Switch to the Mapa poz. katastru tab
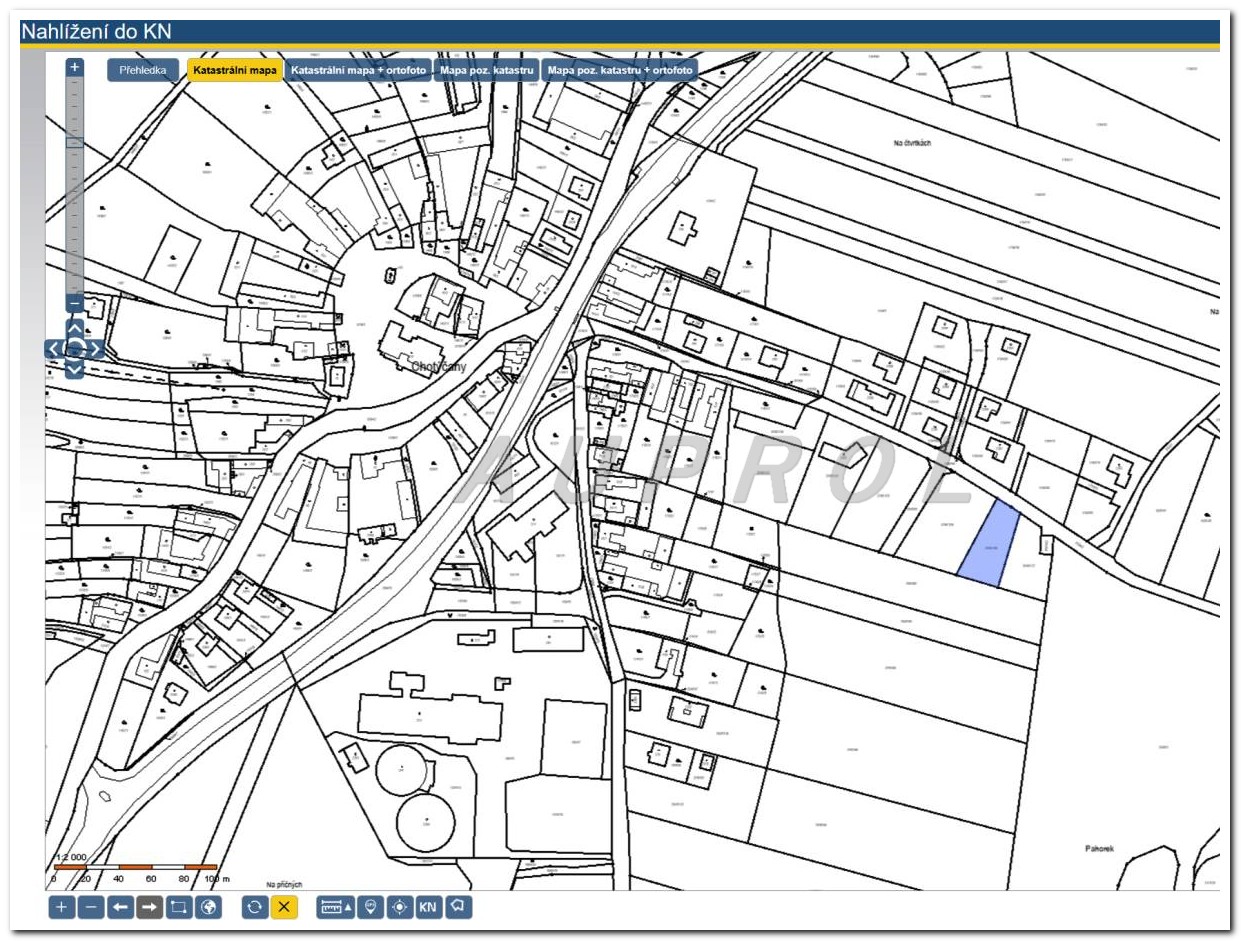Image resolution: width=1241 pixels, height=941 pixels. pyautogui.click(x=487, y=71)
